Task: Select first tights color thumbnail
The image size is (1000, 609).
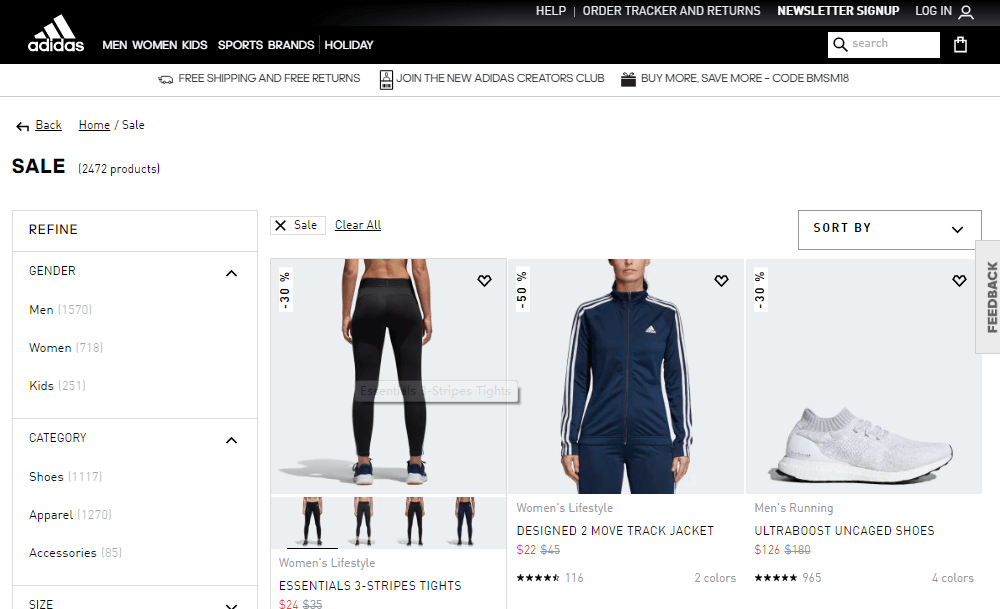Action: tap(312, 522)
